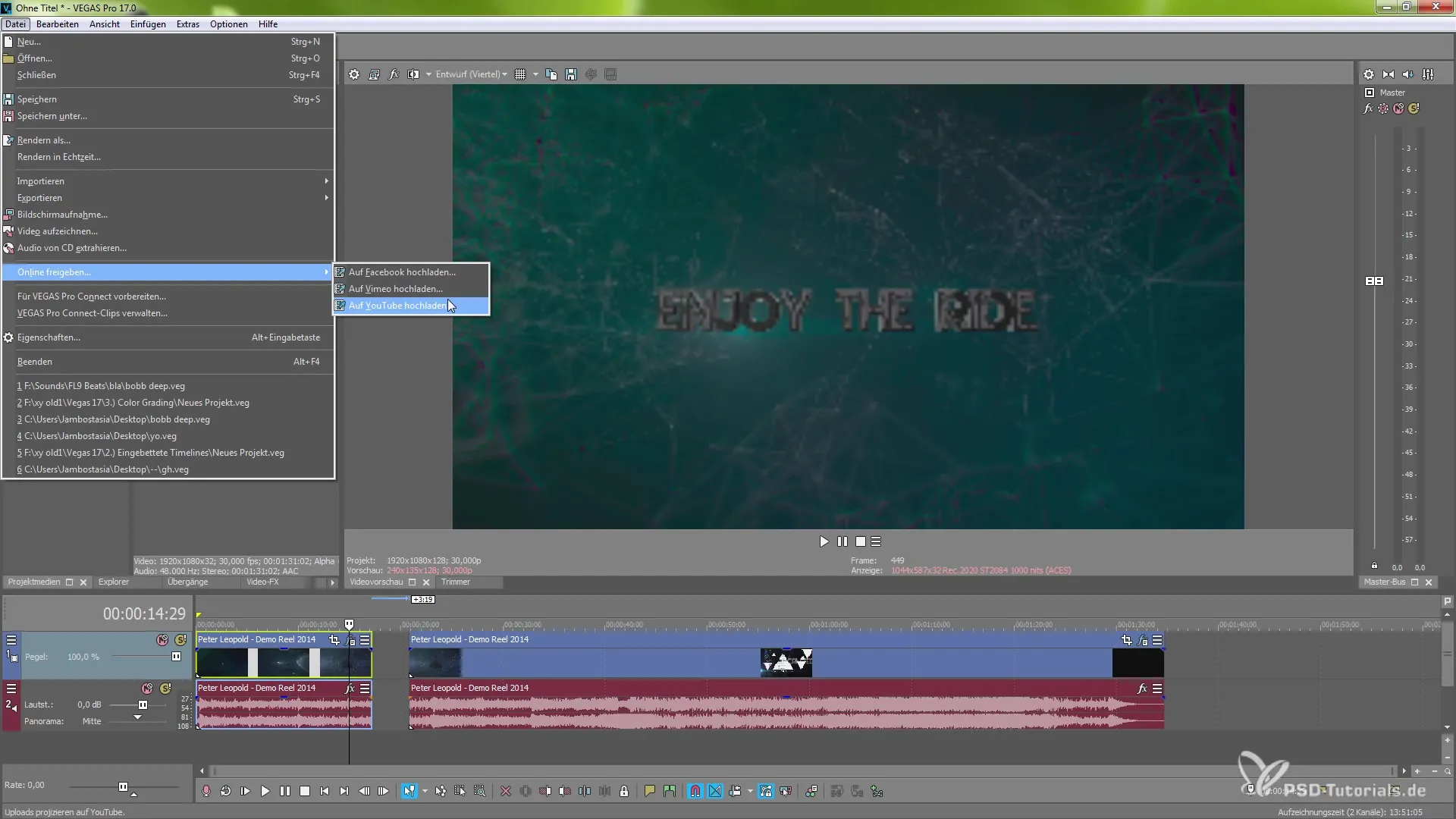Viewport: 1456px width, 819px height.
Task: Solo the Master bus
Action: point(1414,108)
